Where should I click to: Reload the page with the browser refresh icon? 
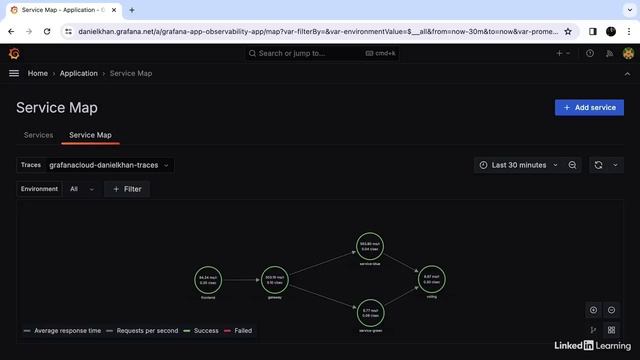pyautogui.click(x=47, y=31)
